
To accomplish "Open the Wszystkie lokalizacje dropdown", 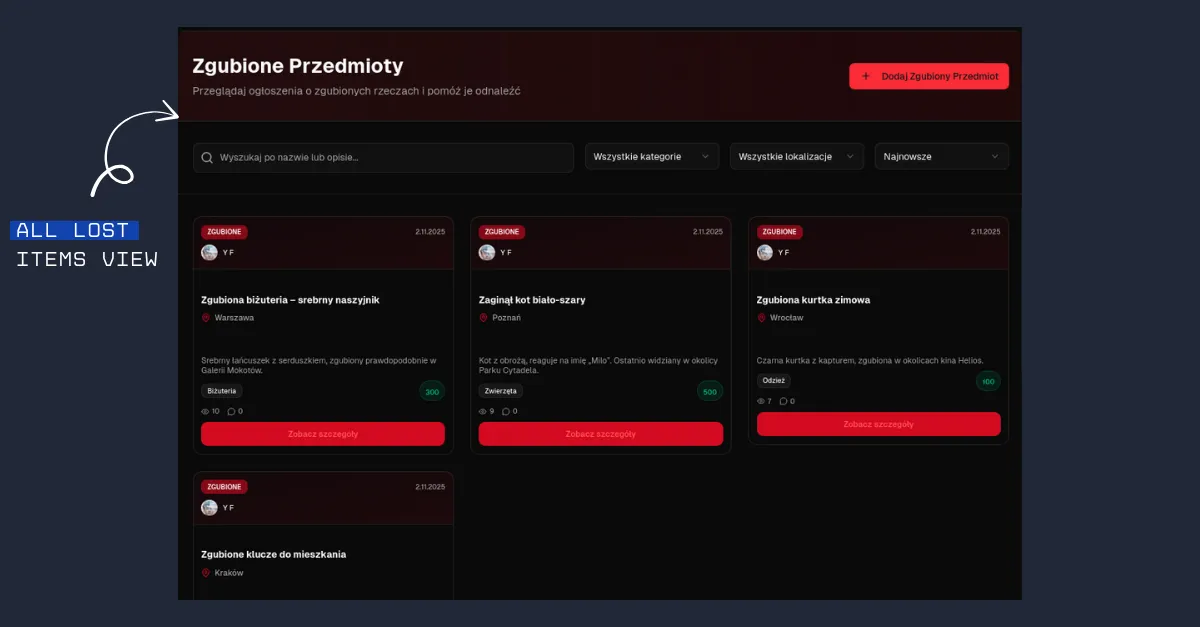I will point(797,157).
